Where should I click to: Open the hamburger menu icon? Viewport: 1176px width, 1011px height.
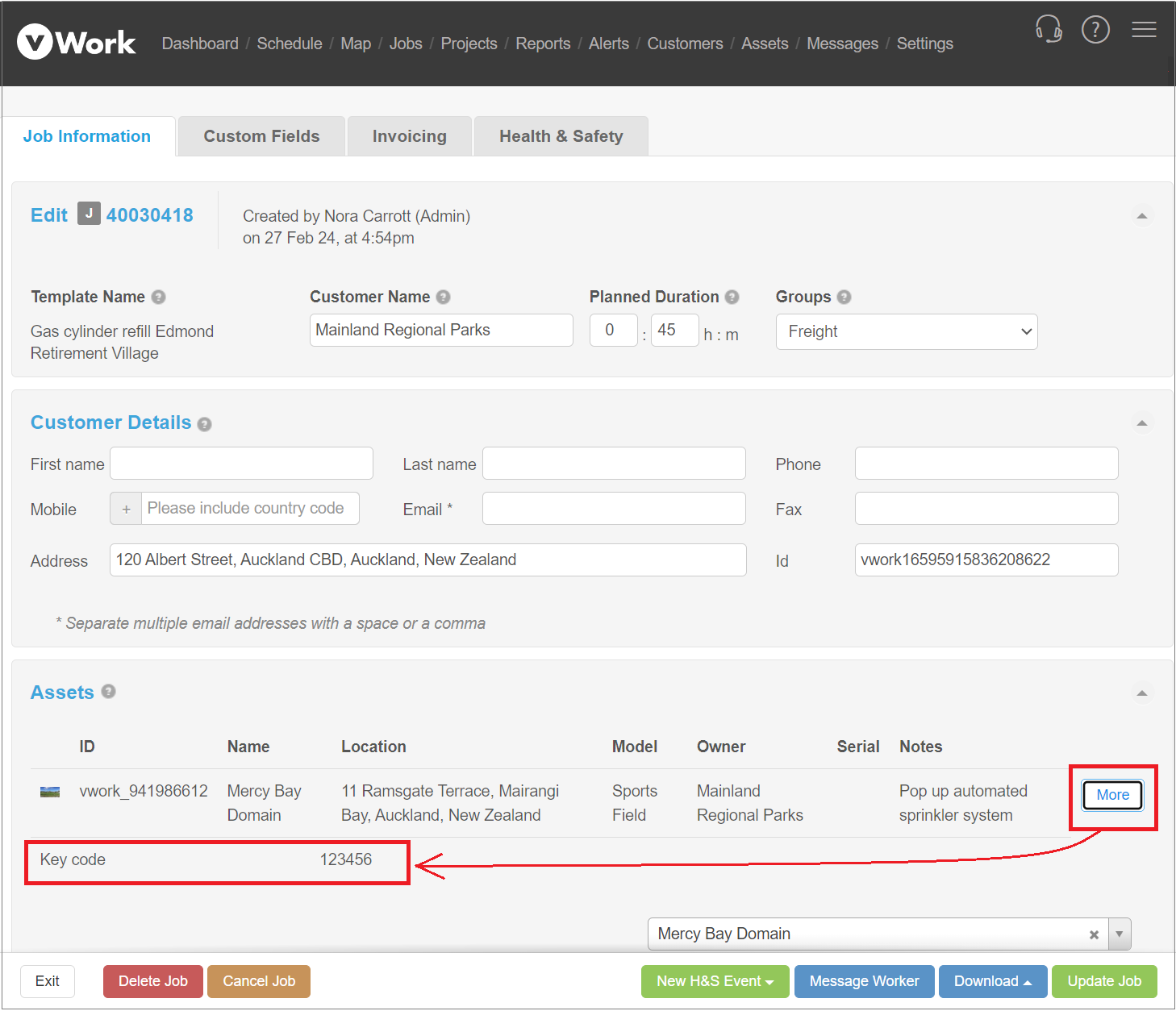pyautogui.click(x=1145, y=29)
